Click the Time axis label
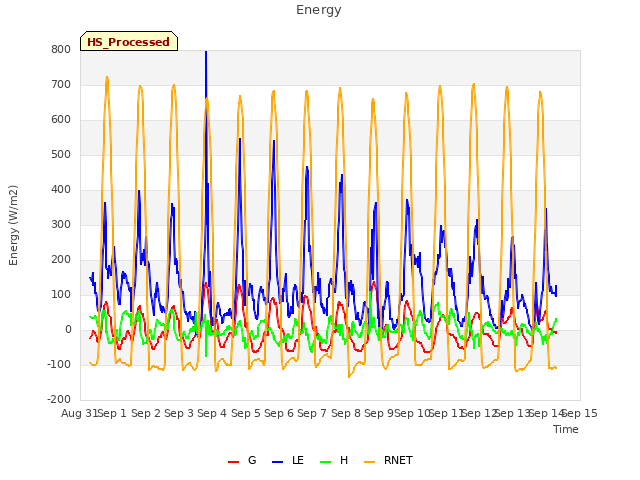The image size is (640, 480). tap(566, 429)
